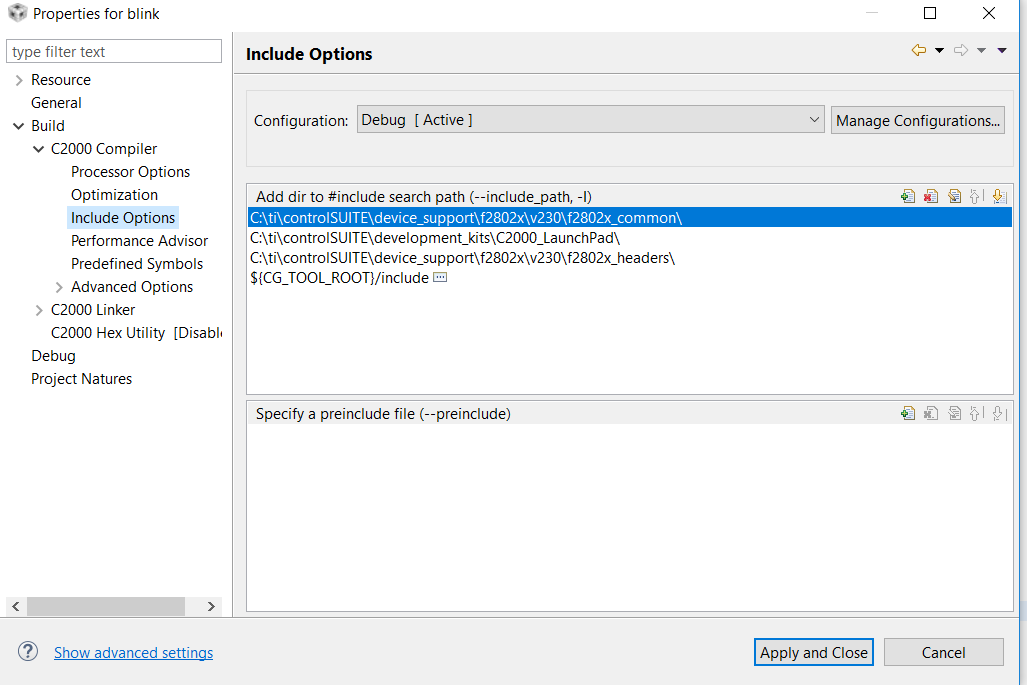Click Apply and Close button

pyautogui.click(x=813, y=652)
